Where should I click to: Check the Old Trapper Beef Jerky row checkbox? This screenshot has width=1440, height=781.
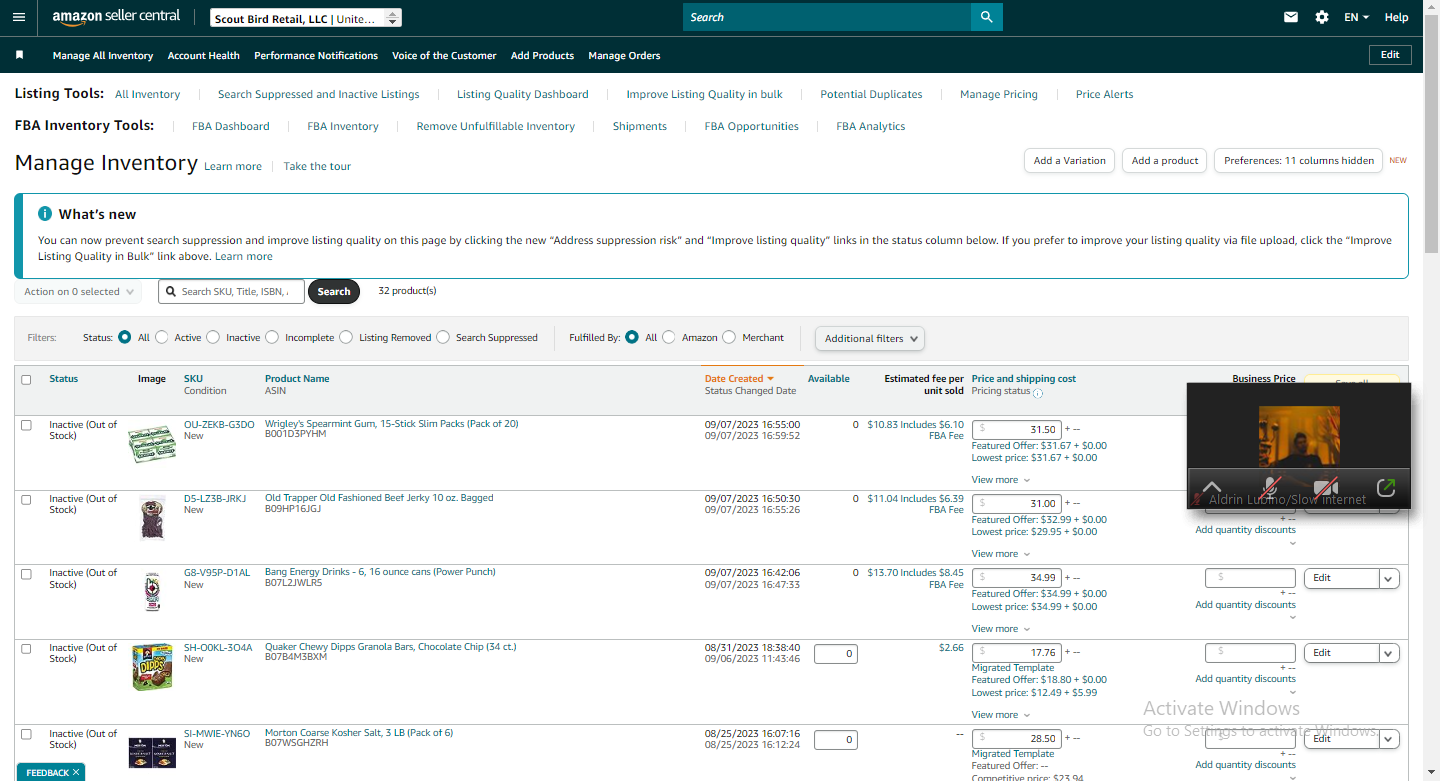tap(27, 499)
